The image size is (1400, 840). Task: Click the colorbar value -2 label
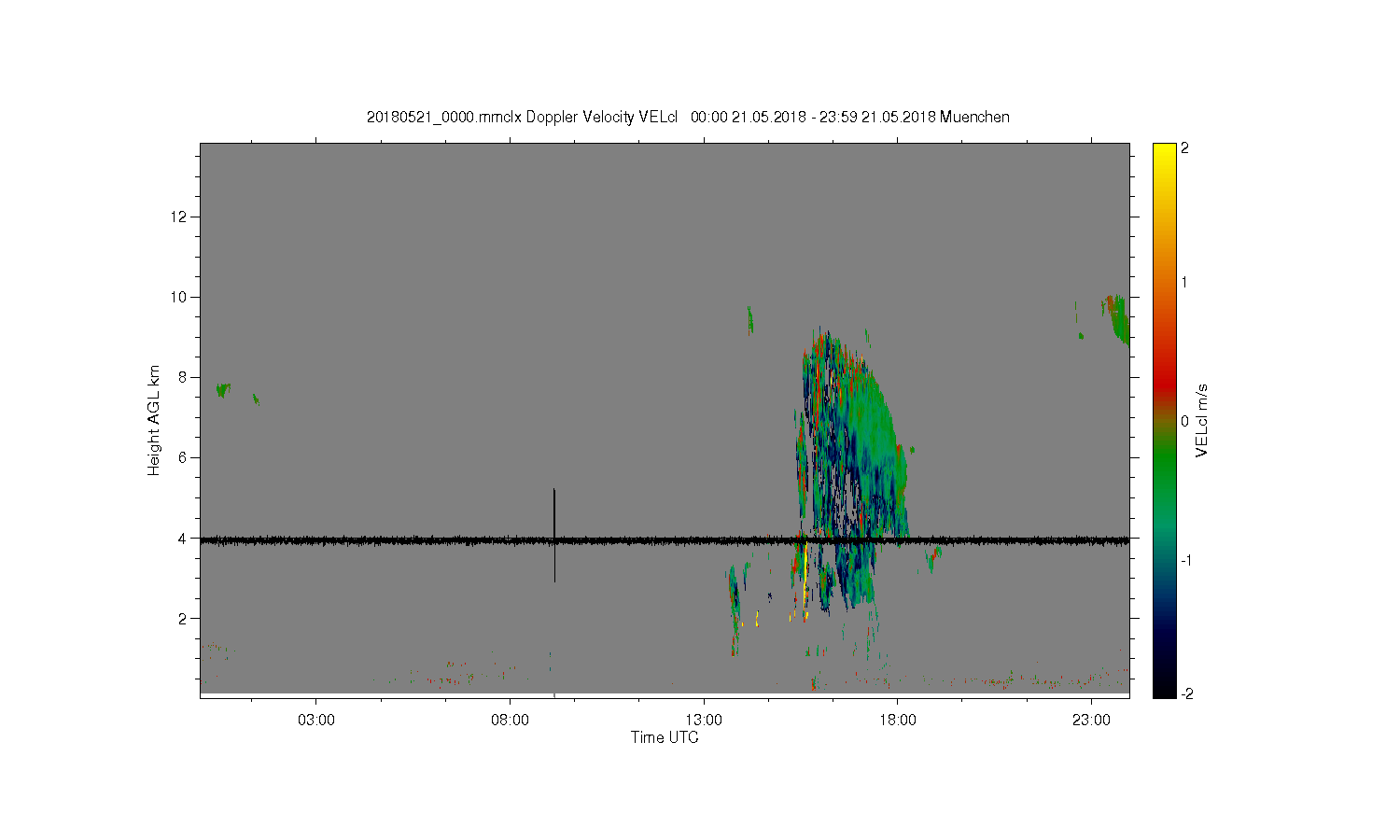tap(1186, 693)
